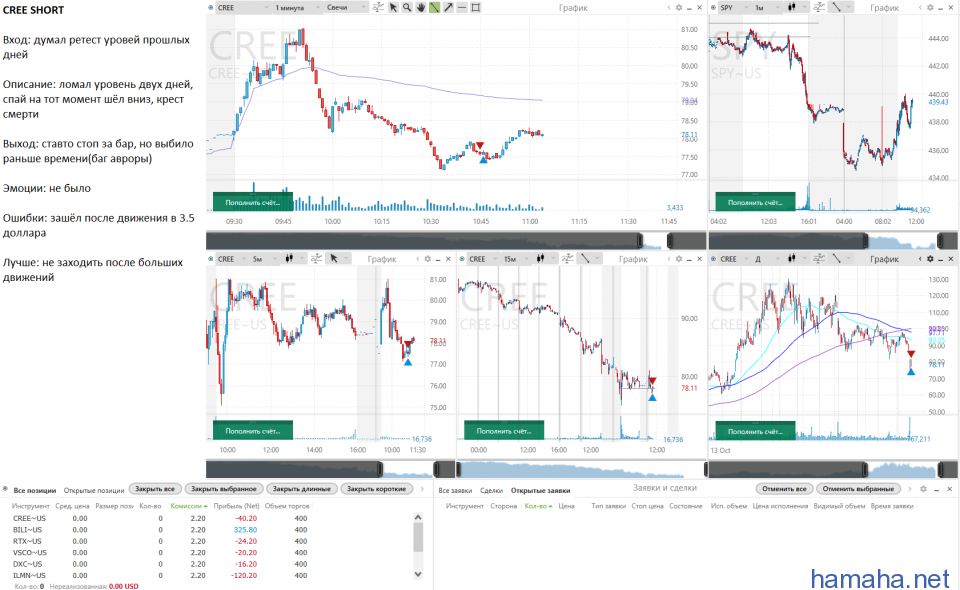Expand chevron in CREE 1-minute chart header
Viewport: 960px width, 590px height.
(669, 7)
